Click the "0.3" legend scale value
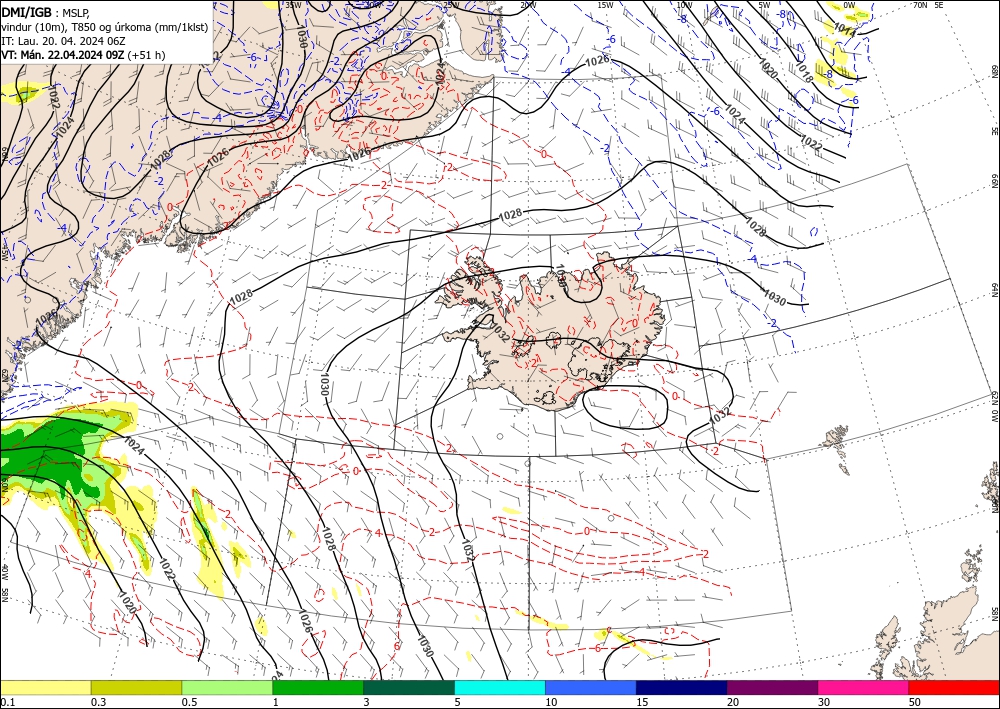The height and width of the screenshot is (709, 1000). [x=98, y=702]
